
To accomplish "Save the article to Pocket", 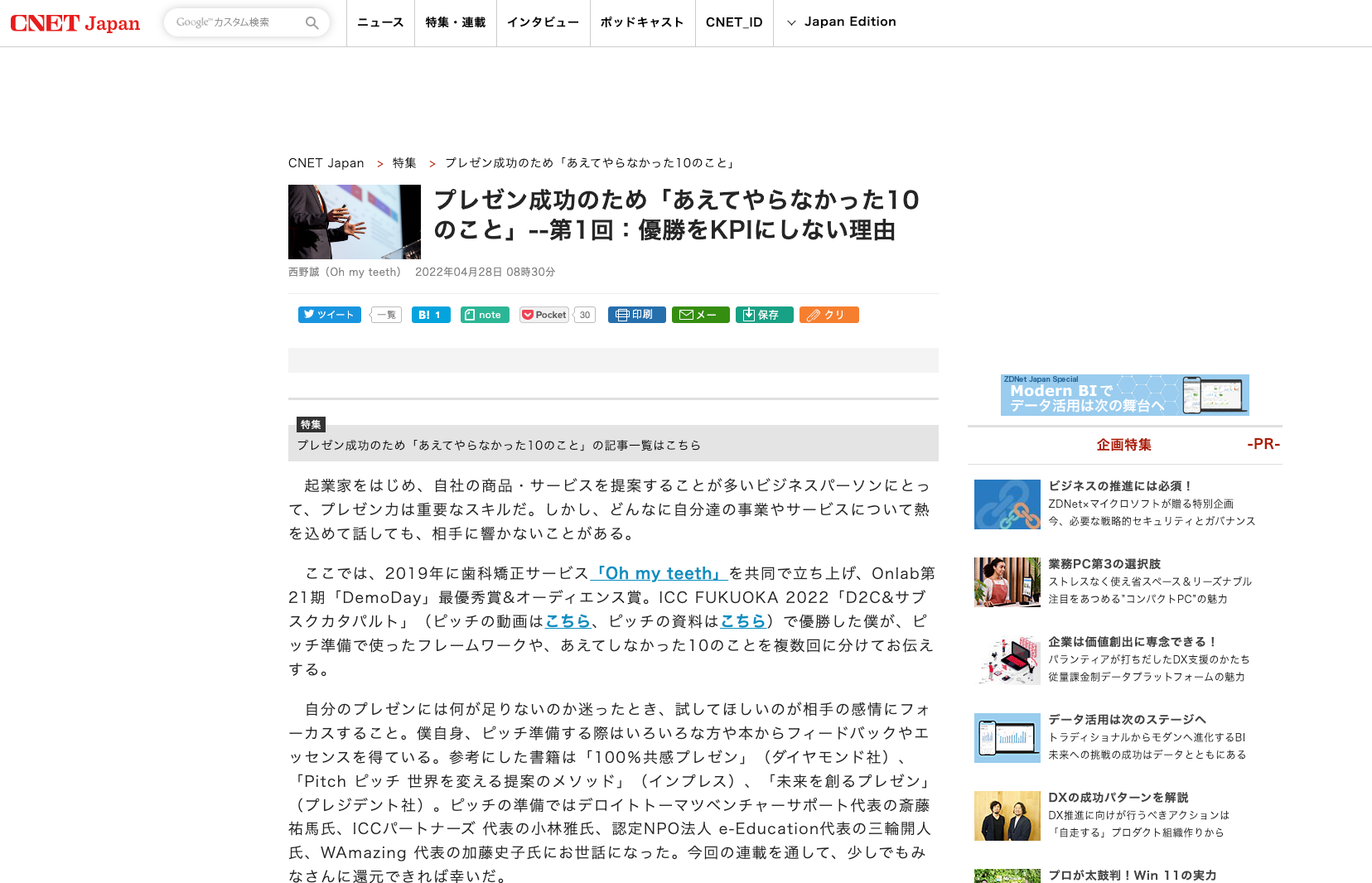I will click(543, 314).
